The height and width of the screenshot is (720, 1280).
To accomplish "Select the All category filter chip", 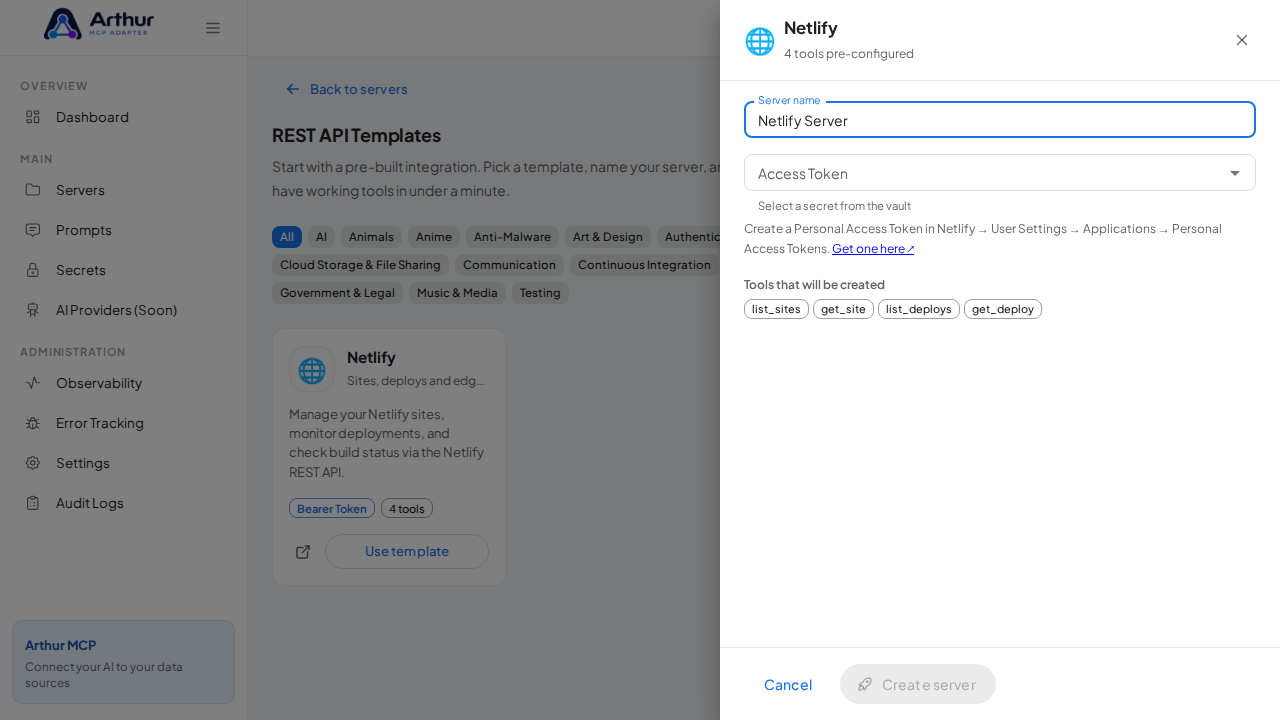I will (287, 237).
